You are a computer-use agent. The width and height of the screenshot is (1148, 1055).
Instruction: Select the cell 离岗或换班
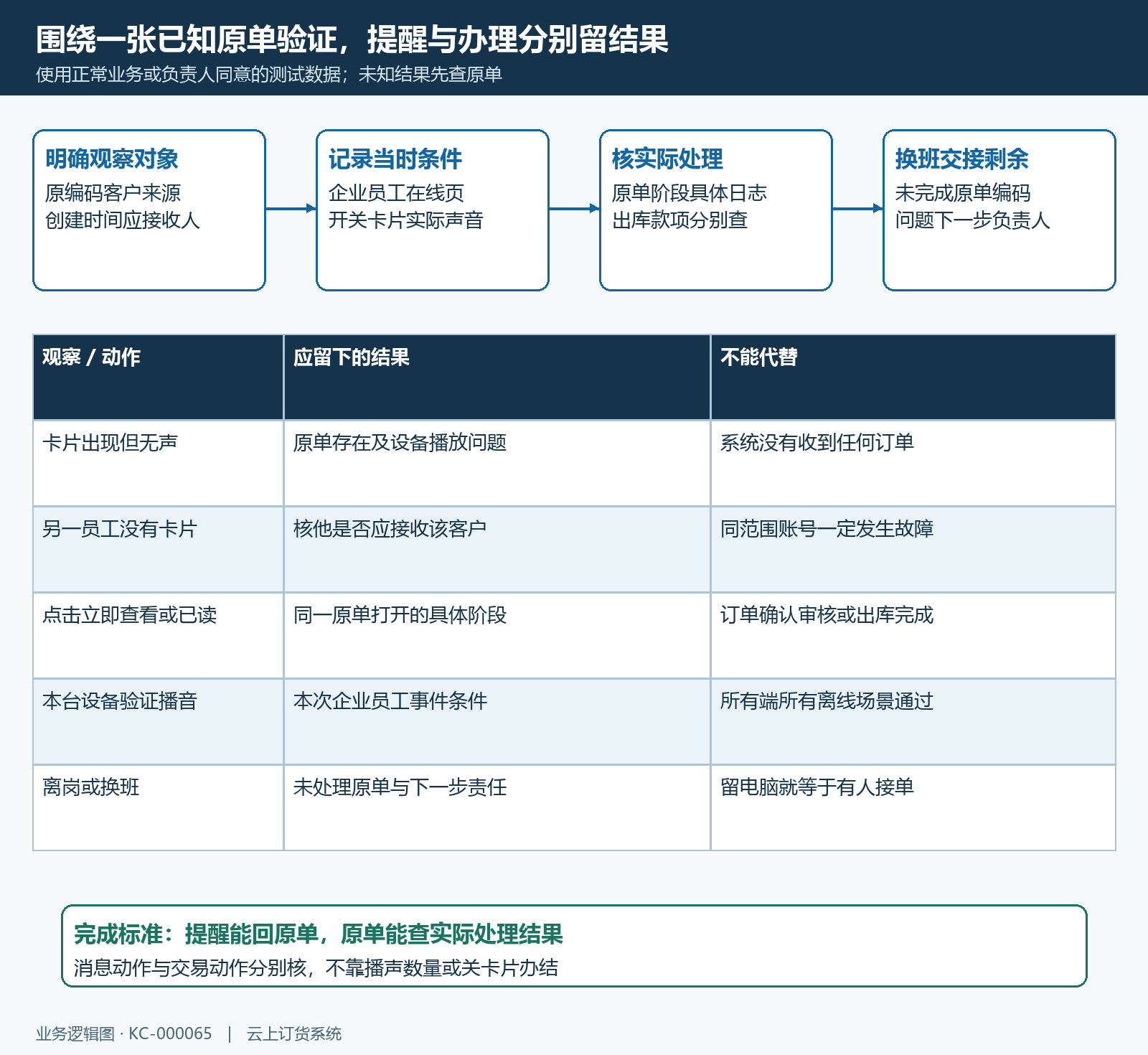pos(158,807)
